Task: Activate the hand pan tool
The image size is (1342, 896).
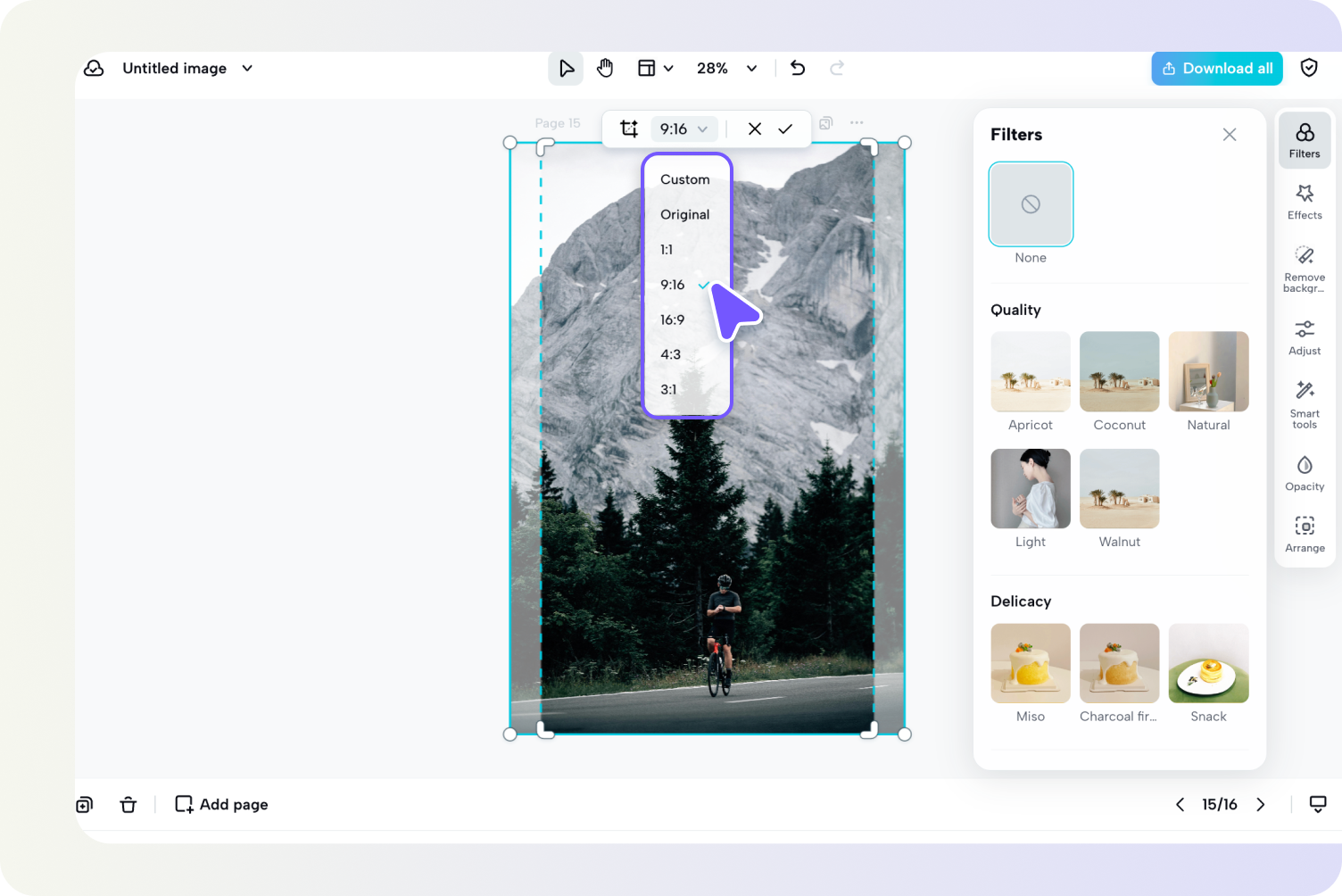Action: [605, 69]
